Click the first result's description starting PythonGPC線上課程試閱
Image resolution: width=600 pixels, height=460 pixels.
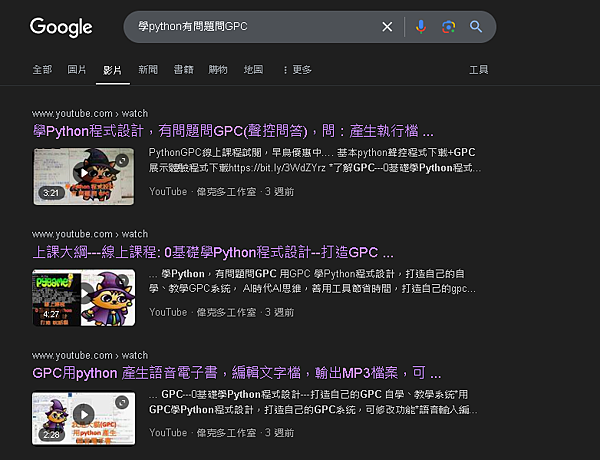point(315,160)
